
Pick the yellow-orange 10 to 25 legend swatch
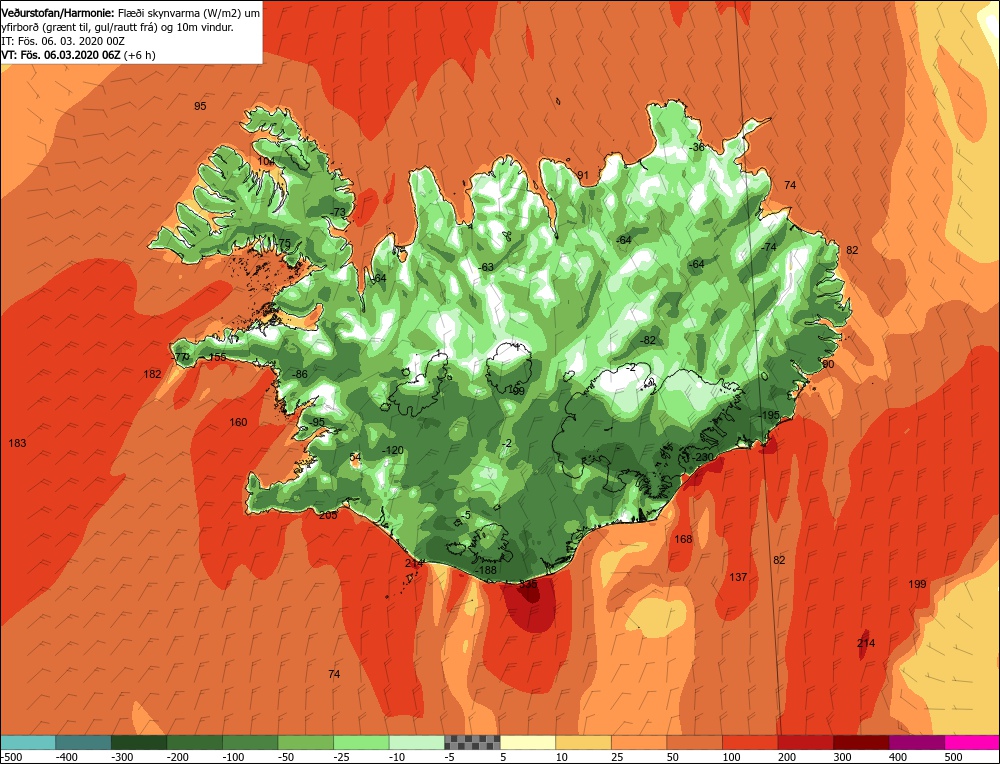pos(583,742)
